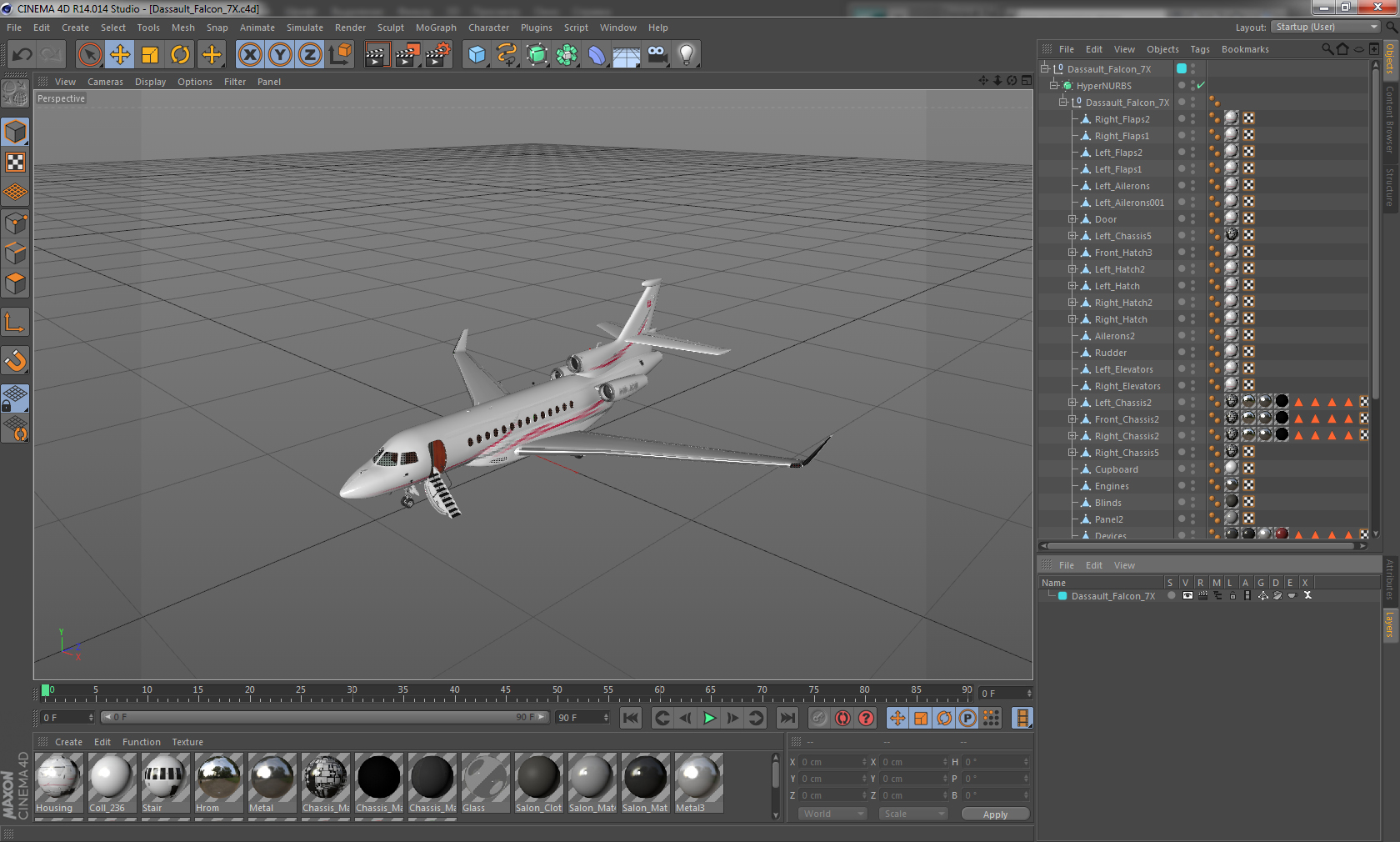The image size is (1400, 842).
Task: Expand the Front_Hatch3 object
Action: click(x=1072, y=252)
